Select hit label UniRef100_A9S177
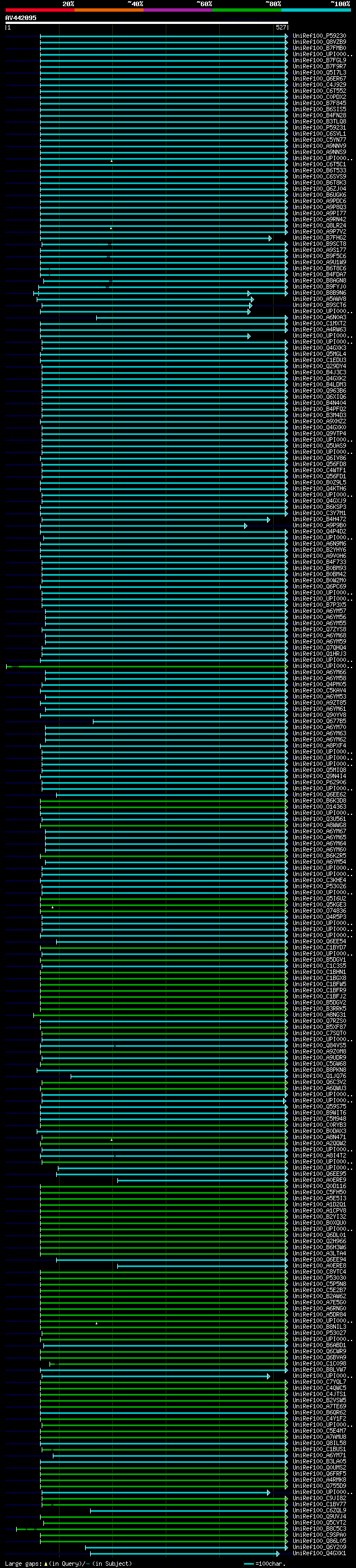Image resolution: width=356 pixels, height=1568 pixels. pyautogui.click(x=319, y=250)
